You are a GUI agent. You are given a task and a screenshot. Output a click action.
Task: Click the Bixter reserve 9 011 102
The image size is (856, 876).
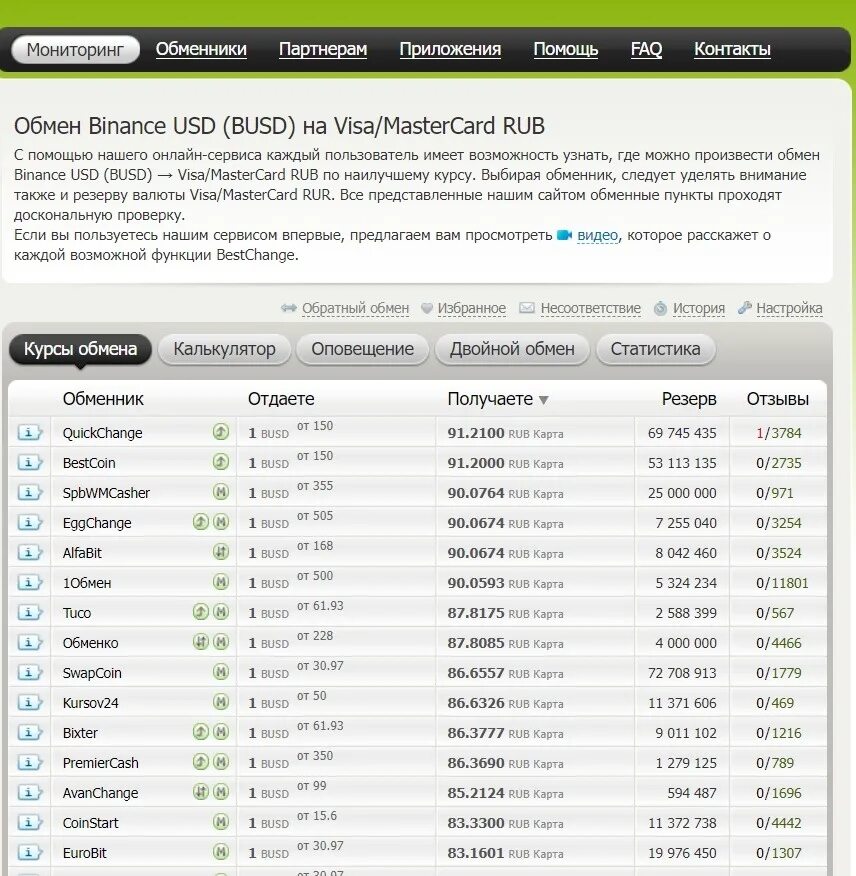tap(686, 733)
